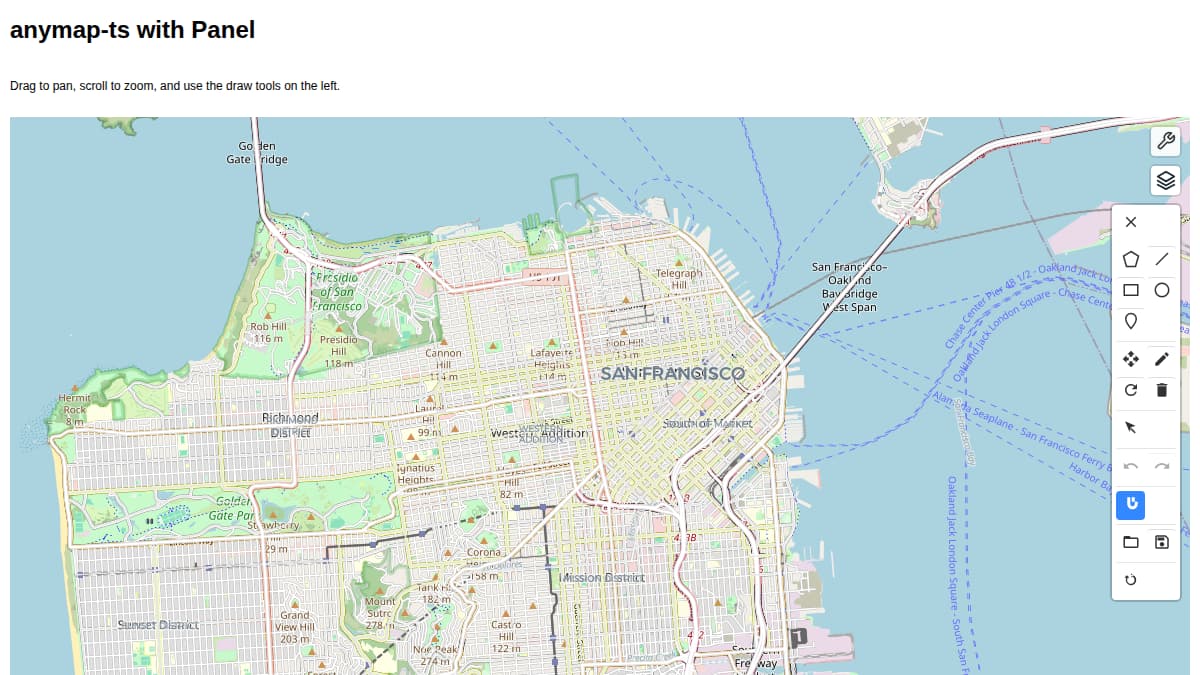The width and height of the screenshot is (1200, 675).
Task: Click the redo arrow
Action: click(1161, 466)
